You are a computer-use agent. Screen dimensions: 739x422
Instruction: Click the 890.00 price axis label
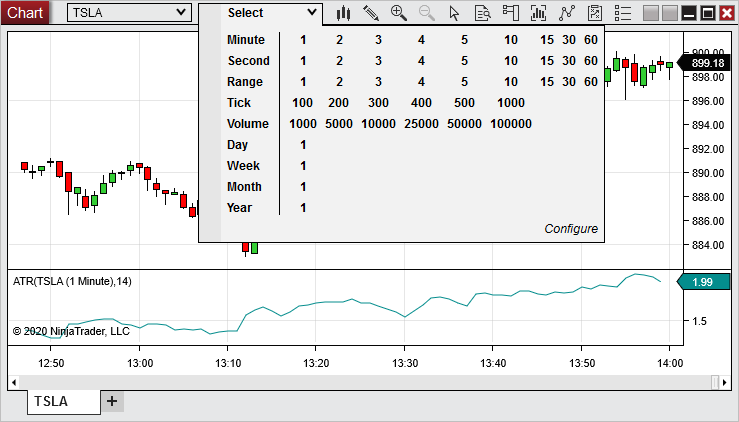tap(708, 173)
